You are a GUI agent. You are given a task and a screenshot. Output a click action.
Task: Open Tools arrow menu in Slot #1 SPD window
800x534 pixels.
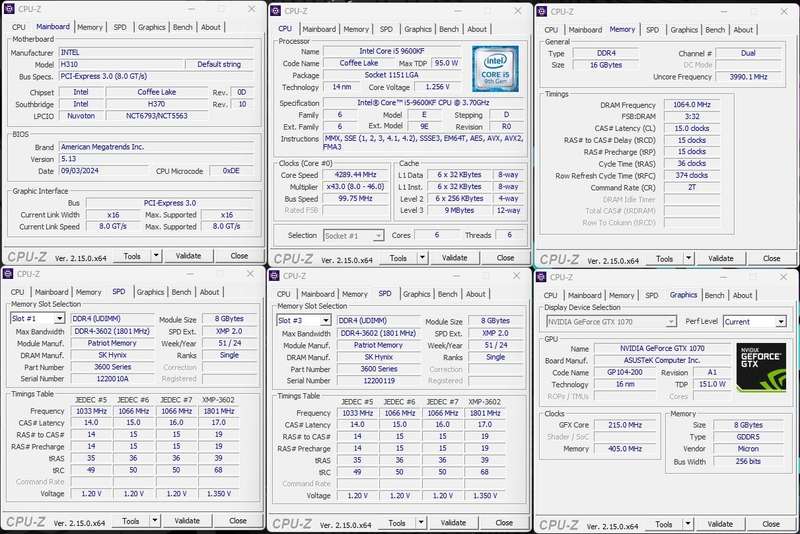(x=155, y=521)
